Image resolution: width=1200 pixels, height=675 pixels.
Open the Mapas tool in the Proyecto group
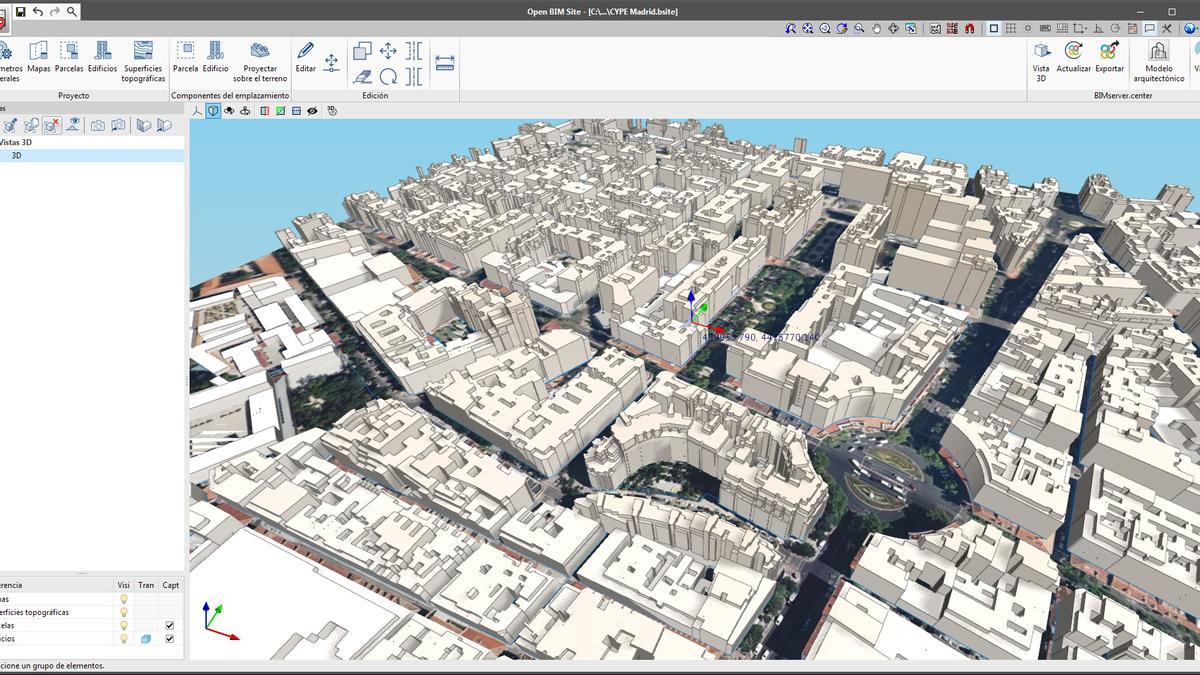(38, 57)
